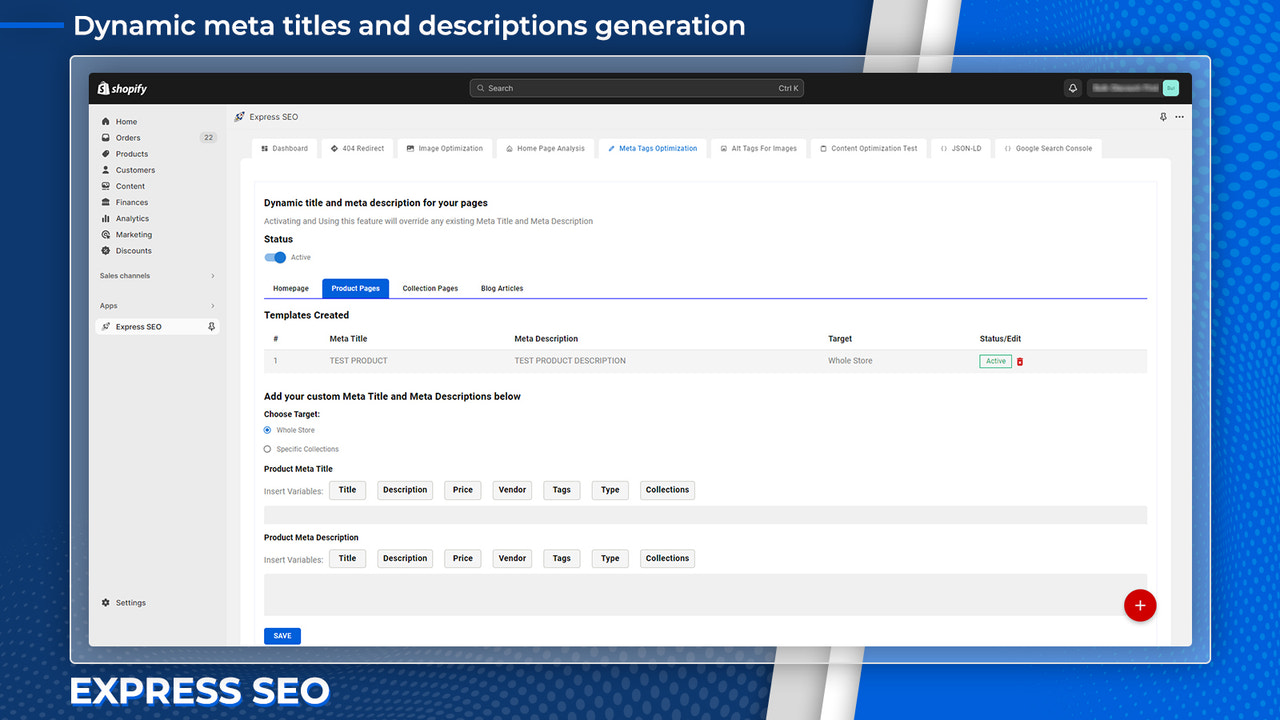Click the red plus floating action button
The width and height of the screenshot is (1280, 720).
(x=1140, y=605)
